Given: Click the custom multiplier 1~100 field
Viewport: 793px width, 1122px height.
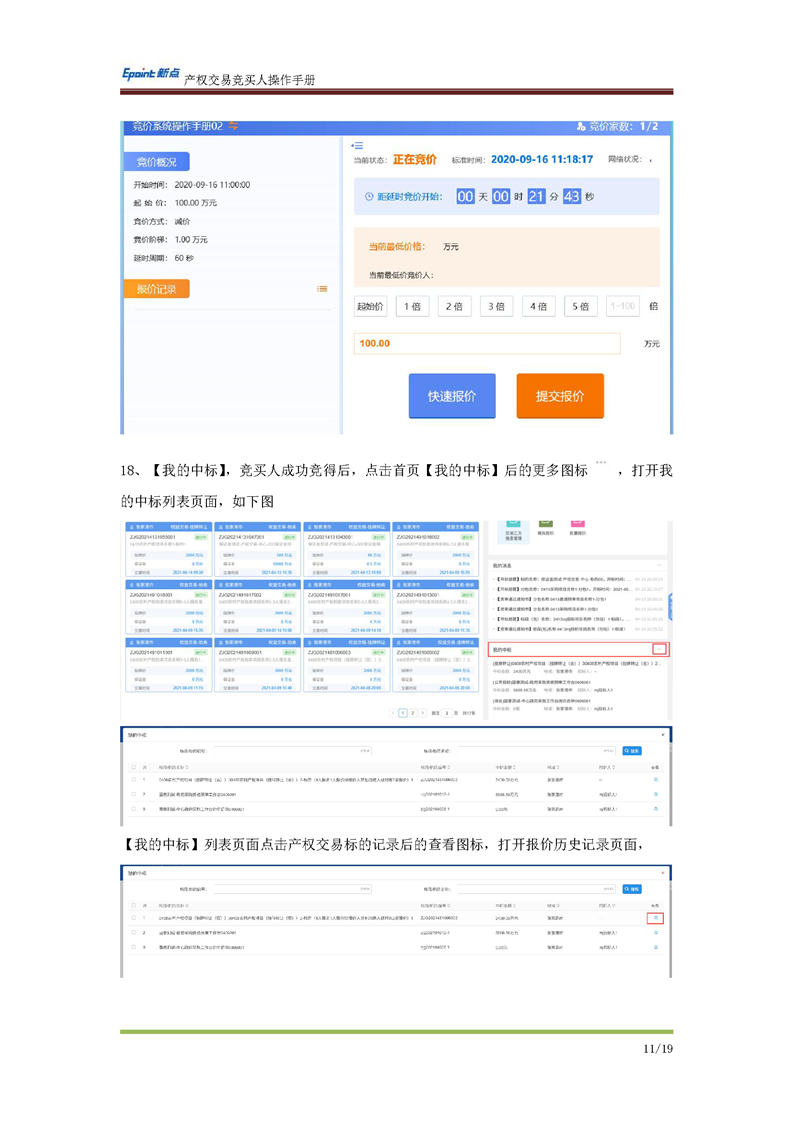Looking at the screenshot, I should 622,307.
